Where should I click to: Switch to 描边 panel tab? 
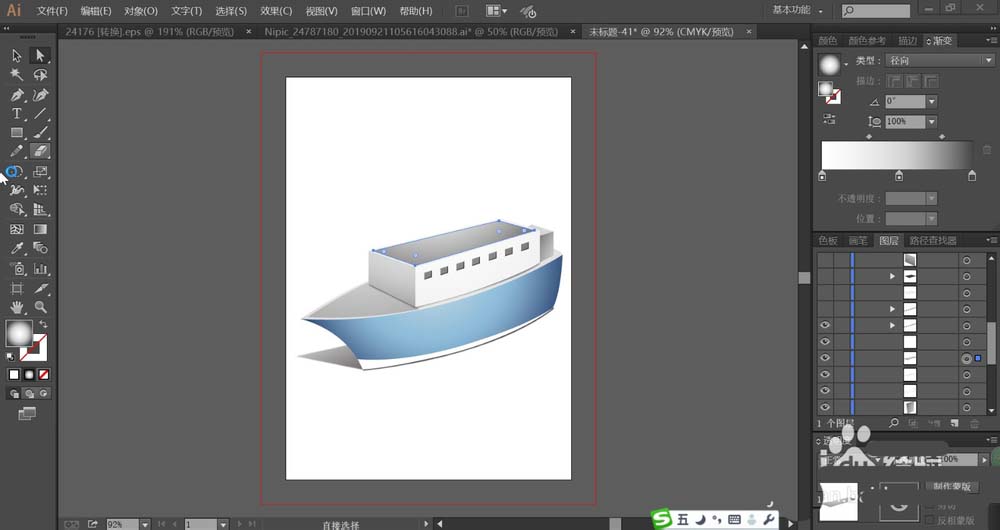coord(907,40)
